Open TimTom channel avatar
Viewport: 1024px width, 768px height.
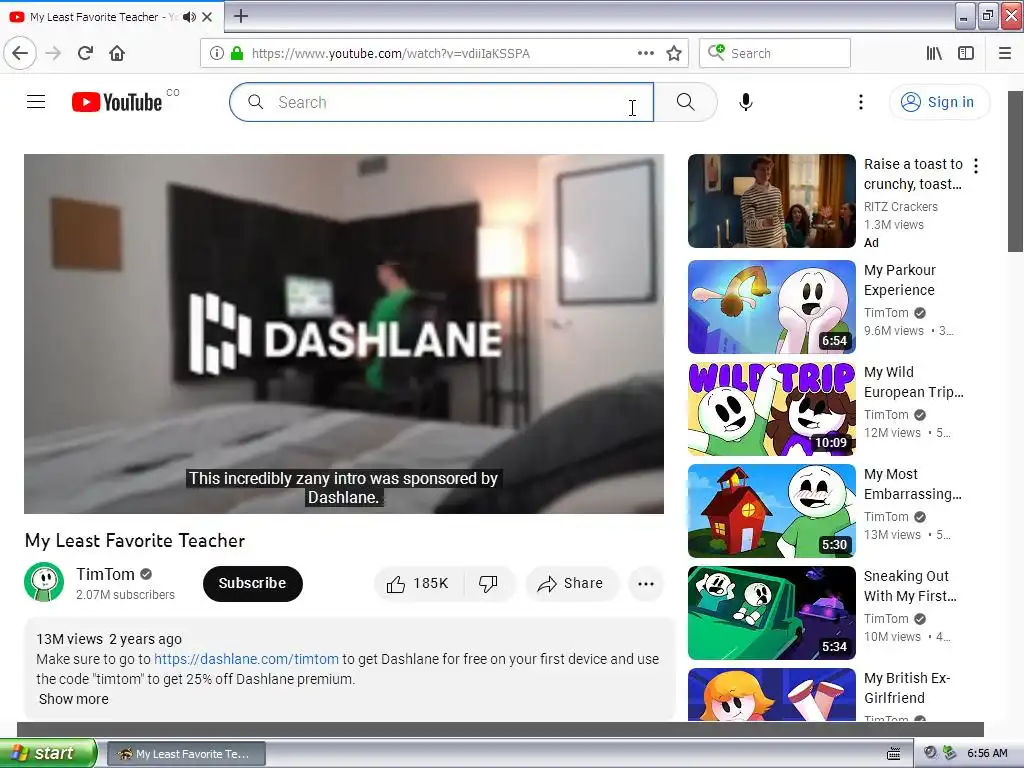coord(44,582)
